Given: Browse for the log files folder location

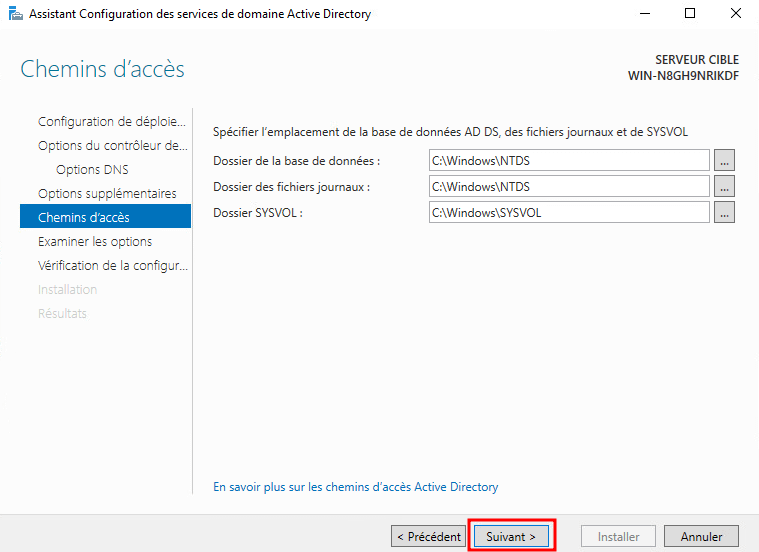Looking at the screenshot, I should (x=724, y=186).
